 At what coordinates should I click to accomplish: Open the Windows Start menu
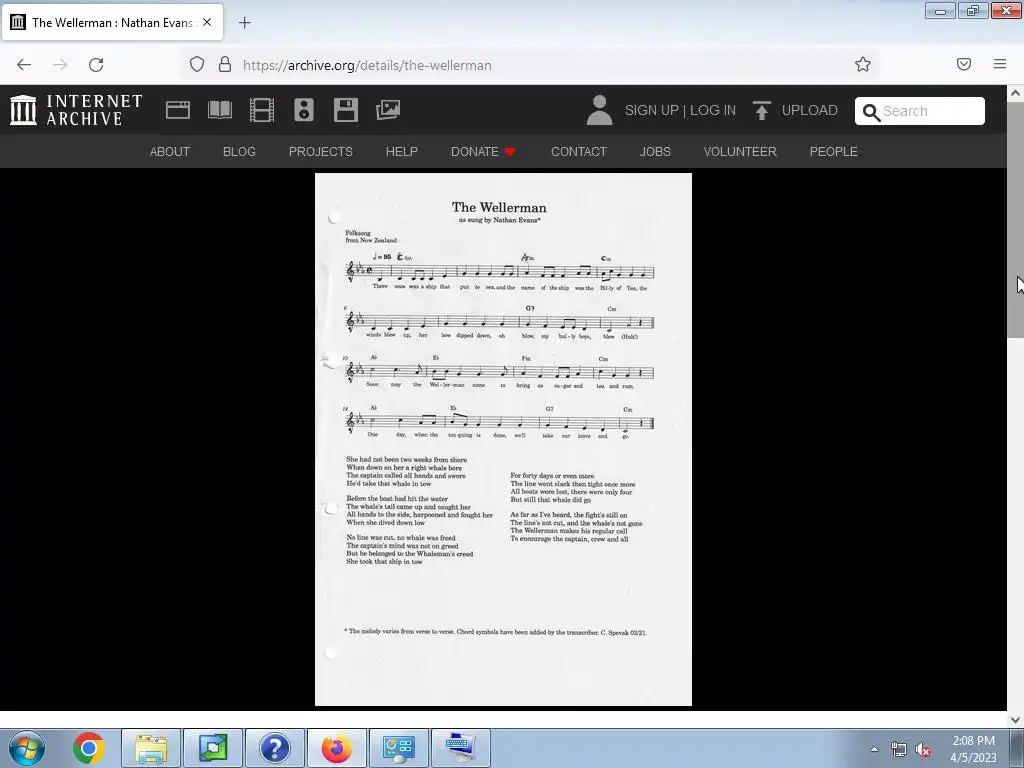point(26,748)
